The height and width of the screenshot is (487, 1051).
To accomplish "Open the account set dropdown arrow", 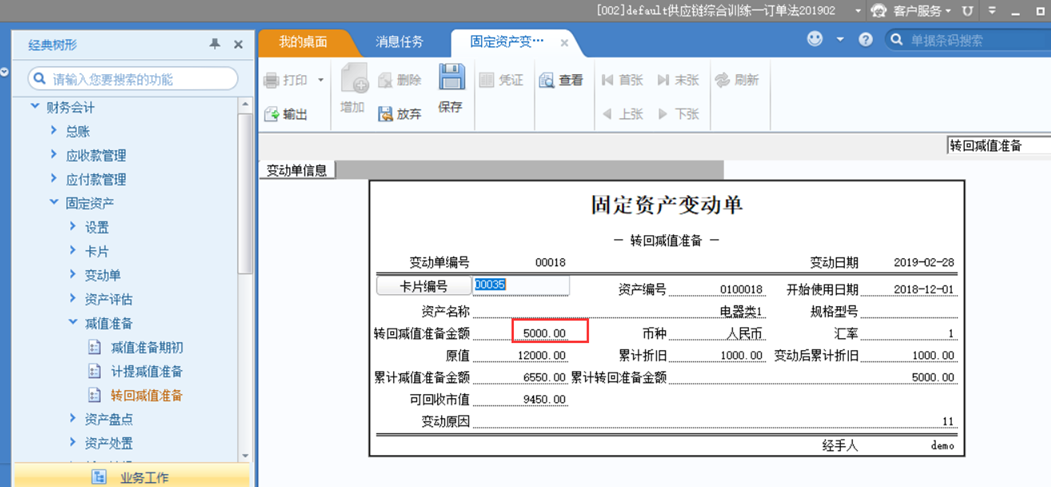I will pos(858,11).
